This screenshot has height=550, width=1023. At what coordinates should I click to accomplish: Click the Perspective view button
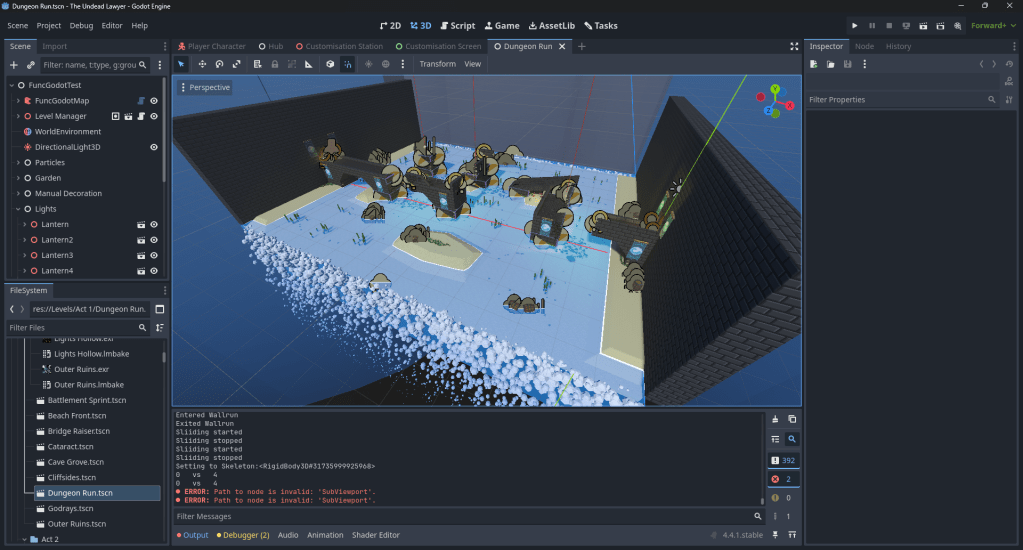tap(205, 88)
